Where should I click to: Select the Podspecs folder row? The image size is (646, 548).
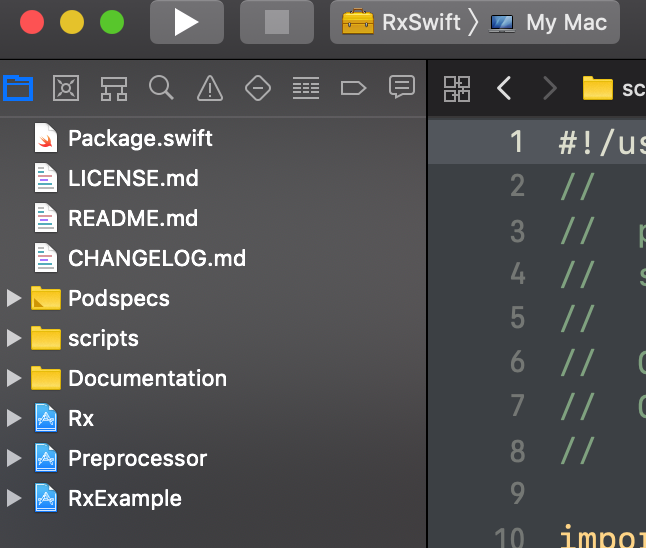point(213,298)
